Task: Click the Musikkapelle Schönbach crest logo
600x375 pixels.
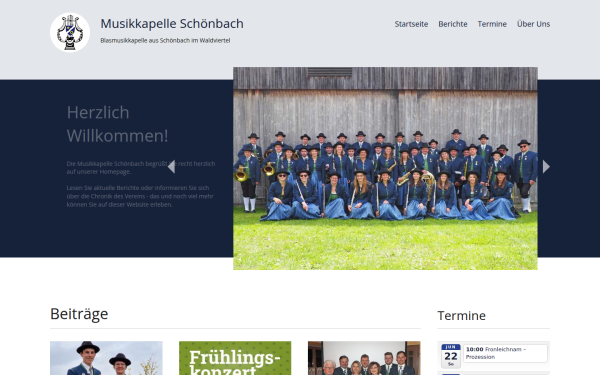Action: 70,32
